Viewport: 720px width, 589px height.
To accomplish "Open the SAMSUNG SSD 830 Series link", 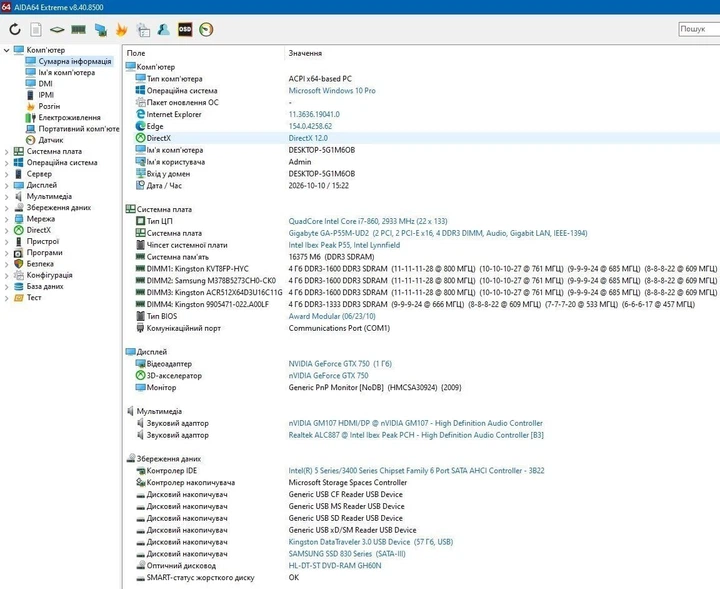I will click(x=347, y=554).
